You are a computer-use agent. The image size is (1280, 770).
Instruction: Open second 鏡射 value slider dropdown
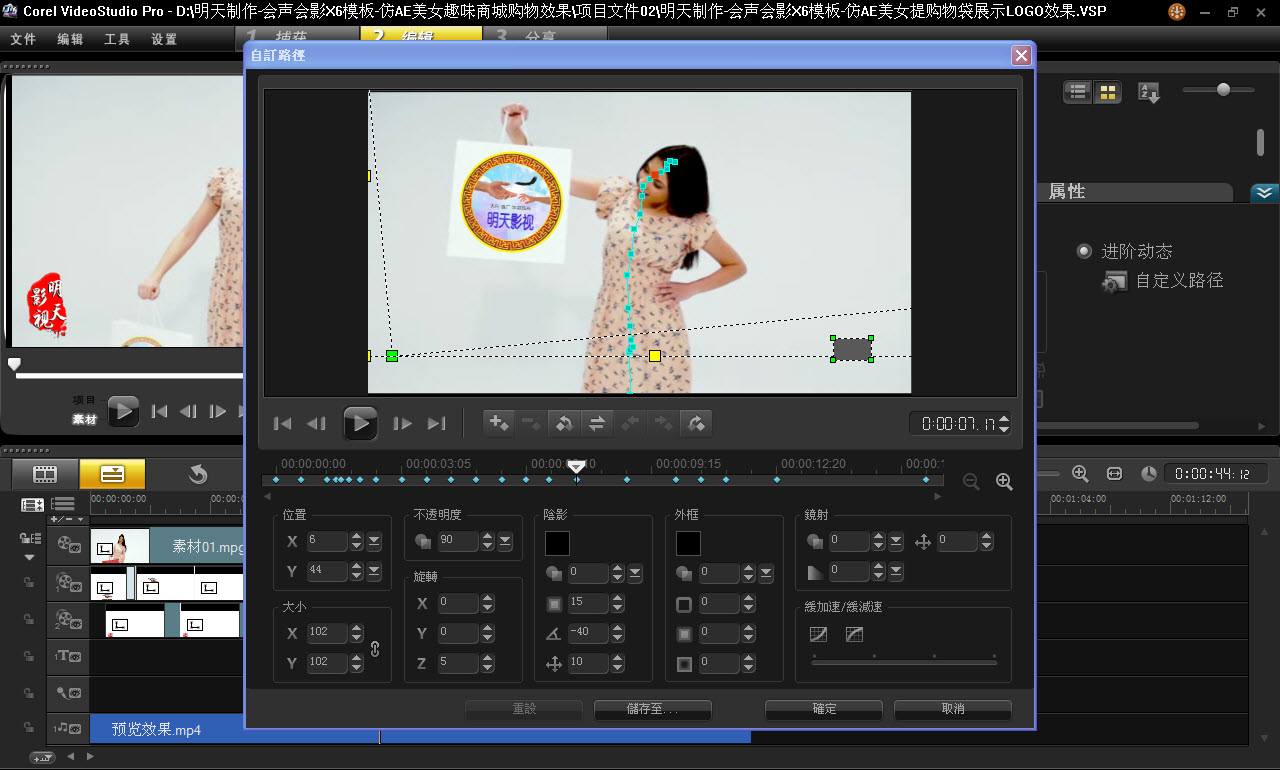click(x=896, y=571)
